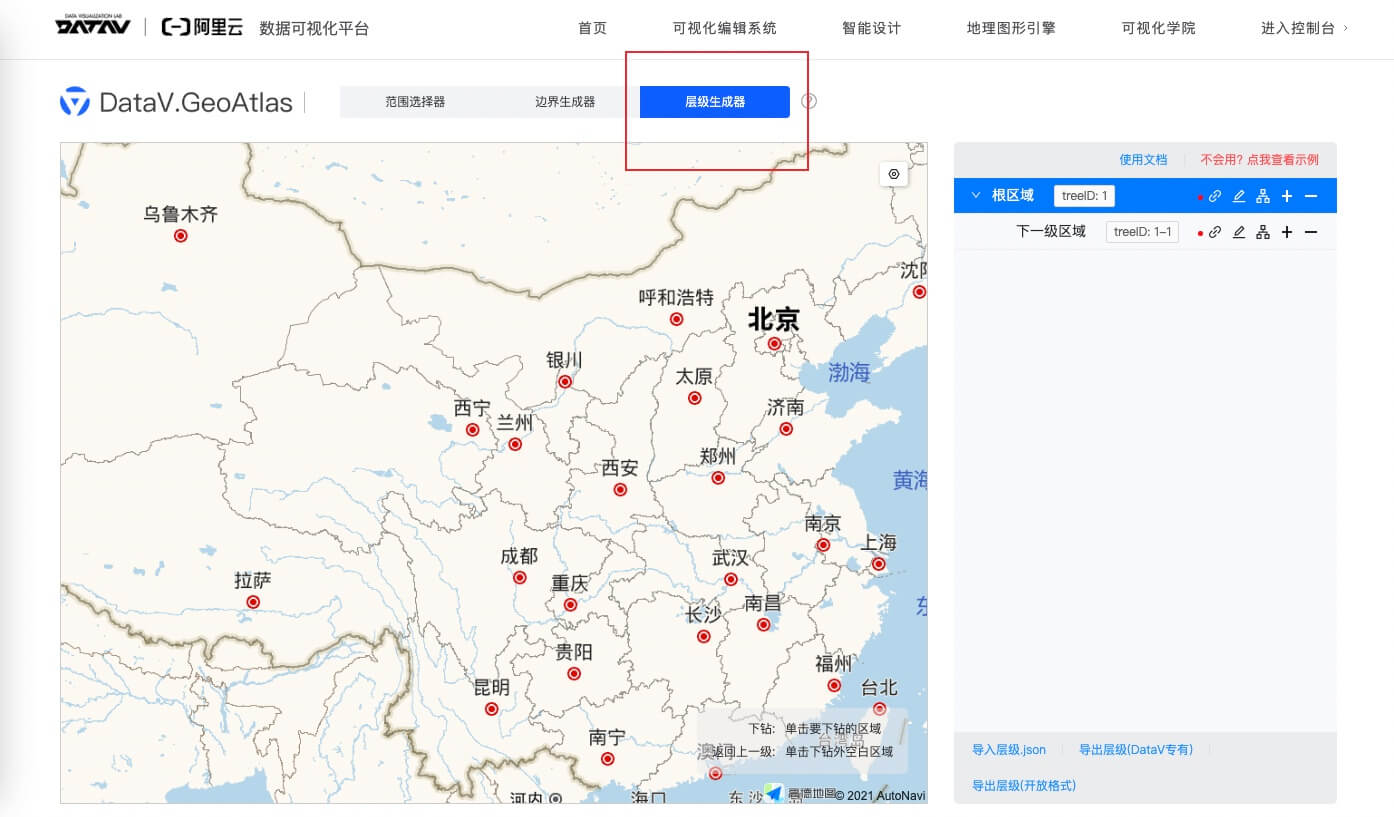Open 可视化编辑系统 in the top navigation
This screenshot has width=1394, height=817.
pos(725,28)
